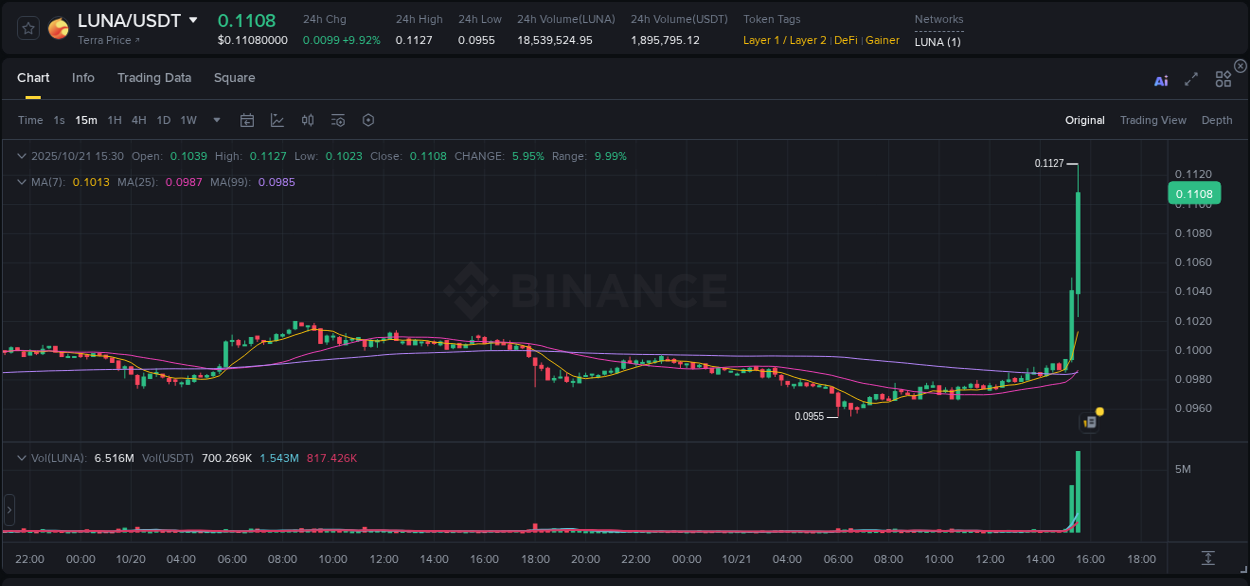1250x586 pixels.
Task: Click the Gainer token tag
Action: click(x=882, y=40)
